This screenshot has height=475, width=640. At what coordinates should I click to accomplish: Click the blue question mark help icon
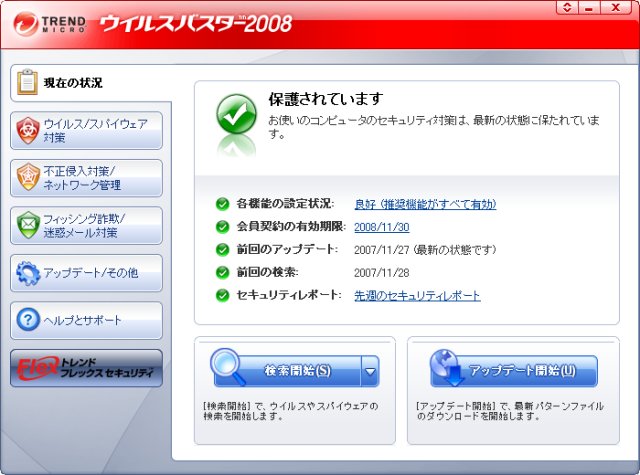(28, 319)
